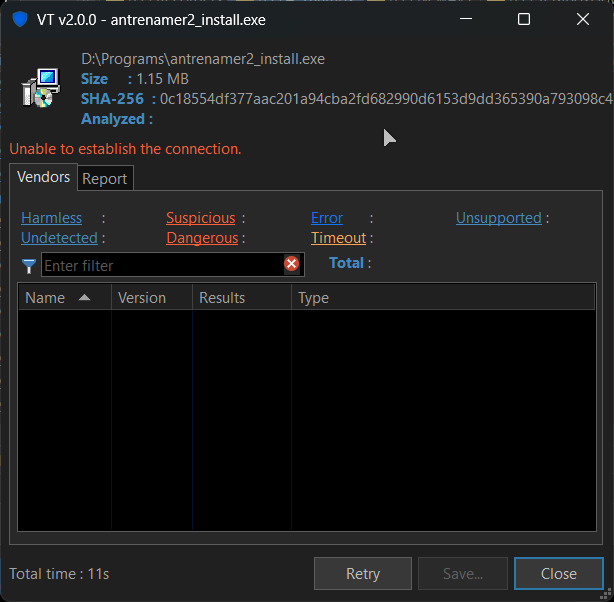Open the Undetected link

pos(59,238)
